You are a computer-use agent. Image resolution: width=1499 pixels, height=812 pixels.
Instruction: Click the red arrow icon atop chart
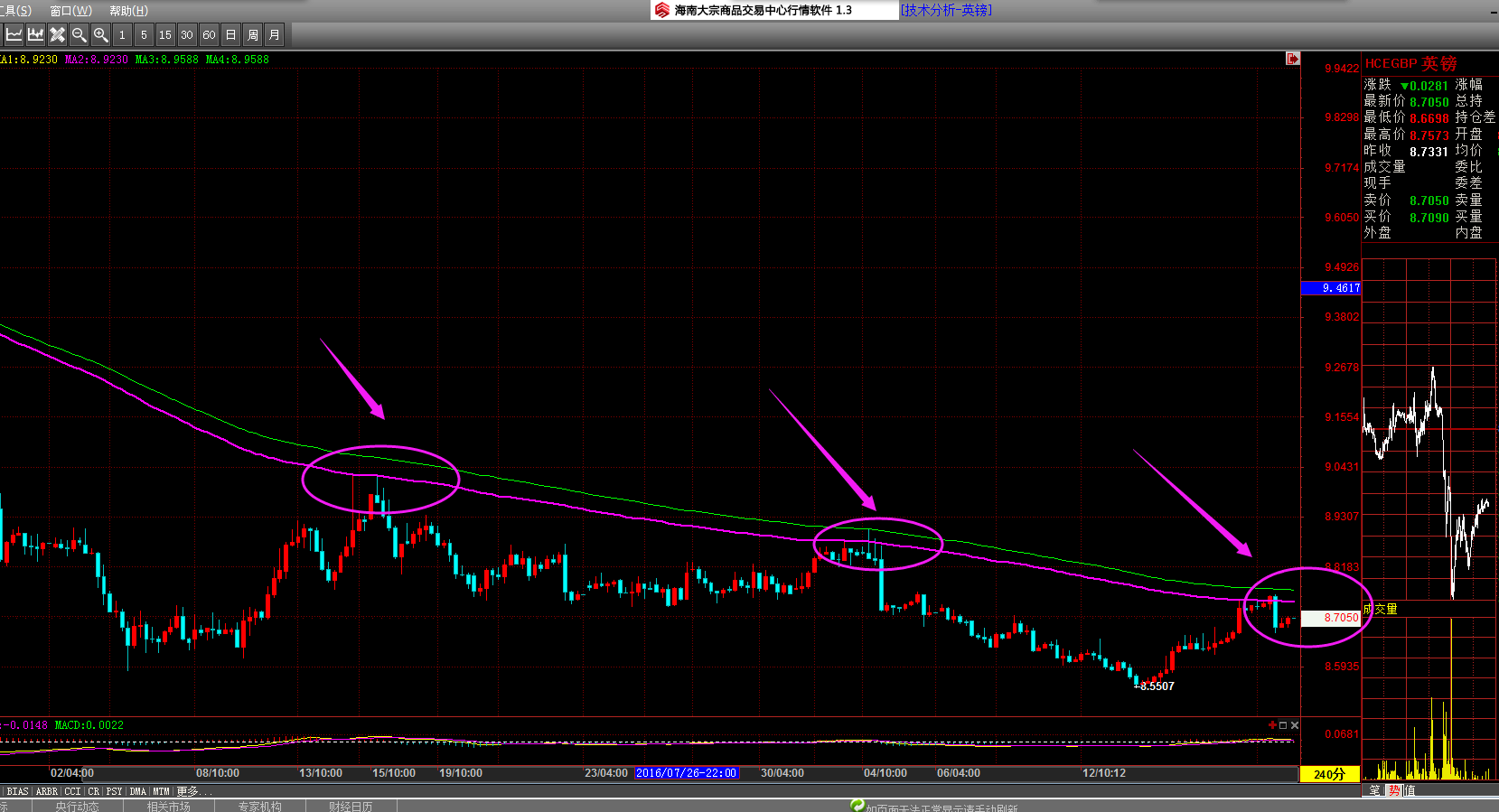1293,59
